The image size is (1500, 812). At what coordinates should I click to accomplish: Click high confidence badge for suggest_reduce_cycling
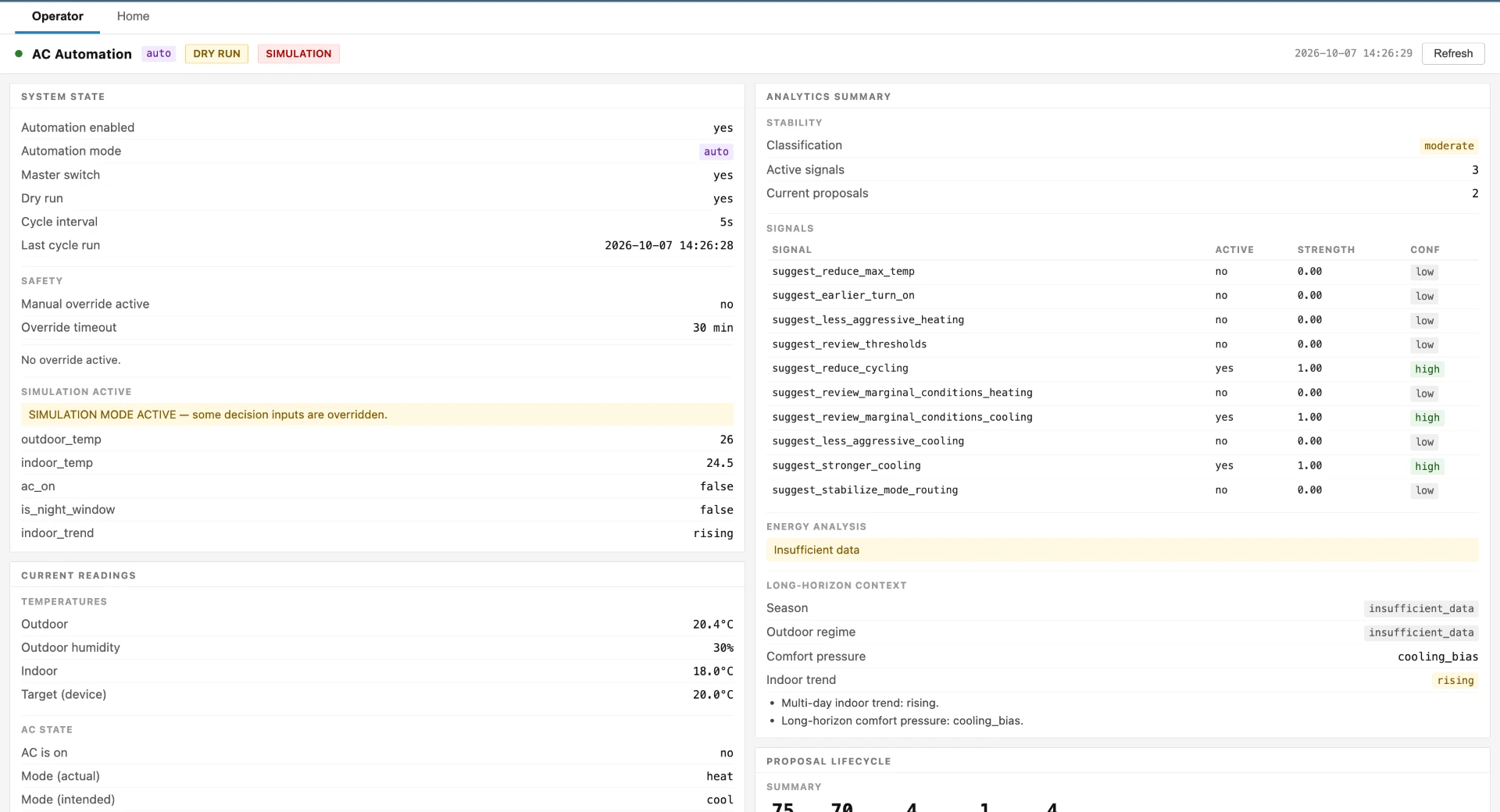(x=1427, y=369)
